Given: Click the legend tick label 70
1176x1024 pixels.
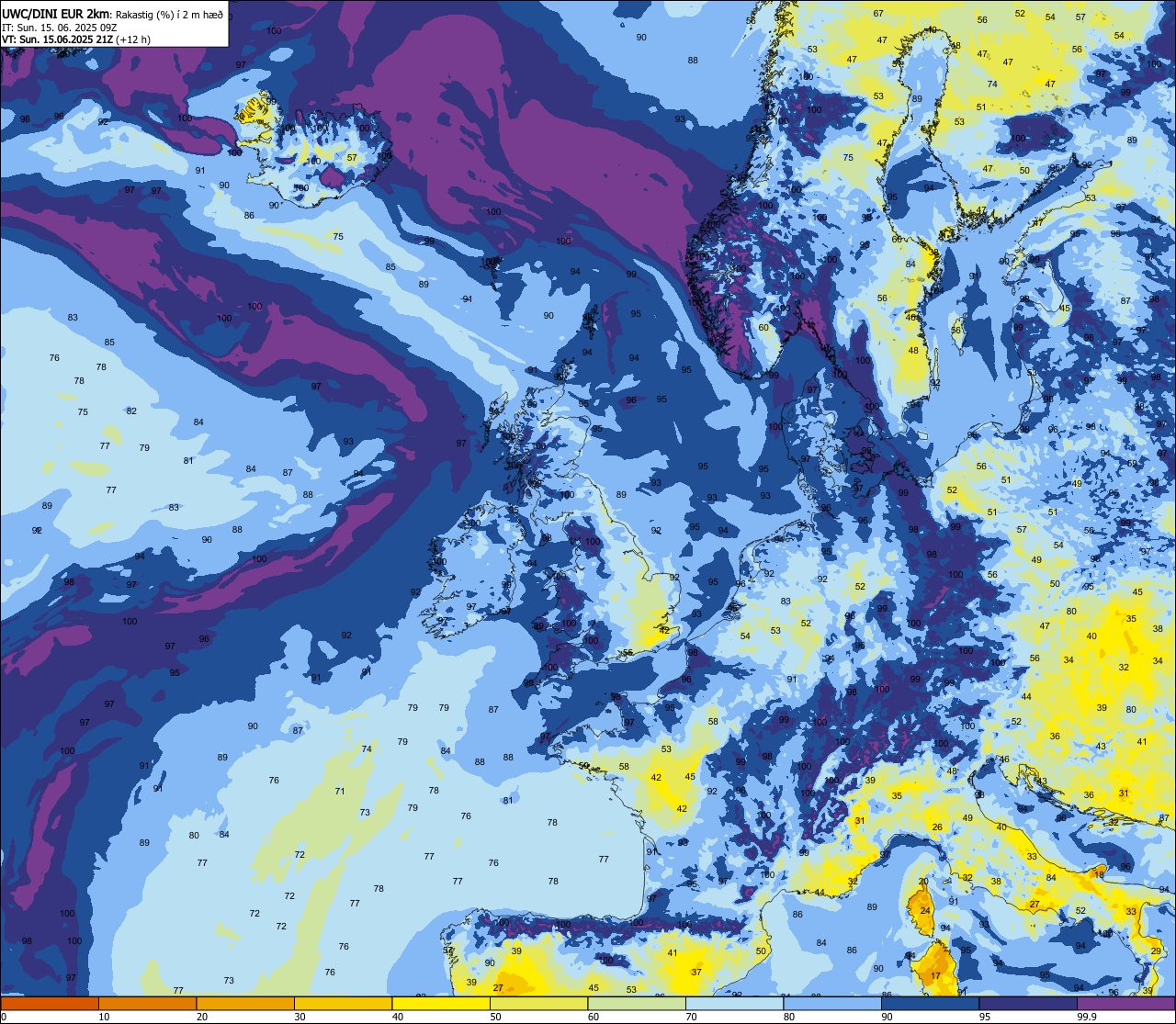Looking at the screenshot, I should pyautogui.click(x=691, y=1017).
